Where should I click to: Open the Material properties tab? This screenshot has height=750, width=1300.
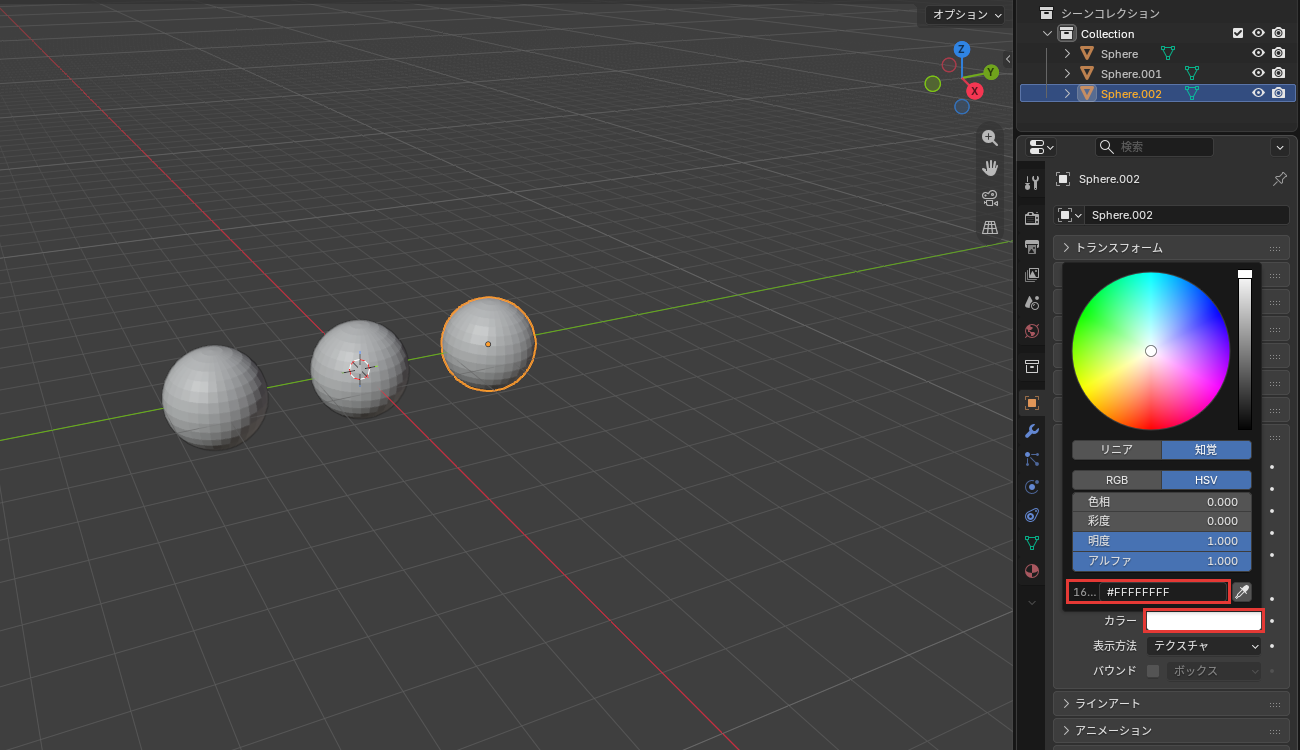(1032, 571)
